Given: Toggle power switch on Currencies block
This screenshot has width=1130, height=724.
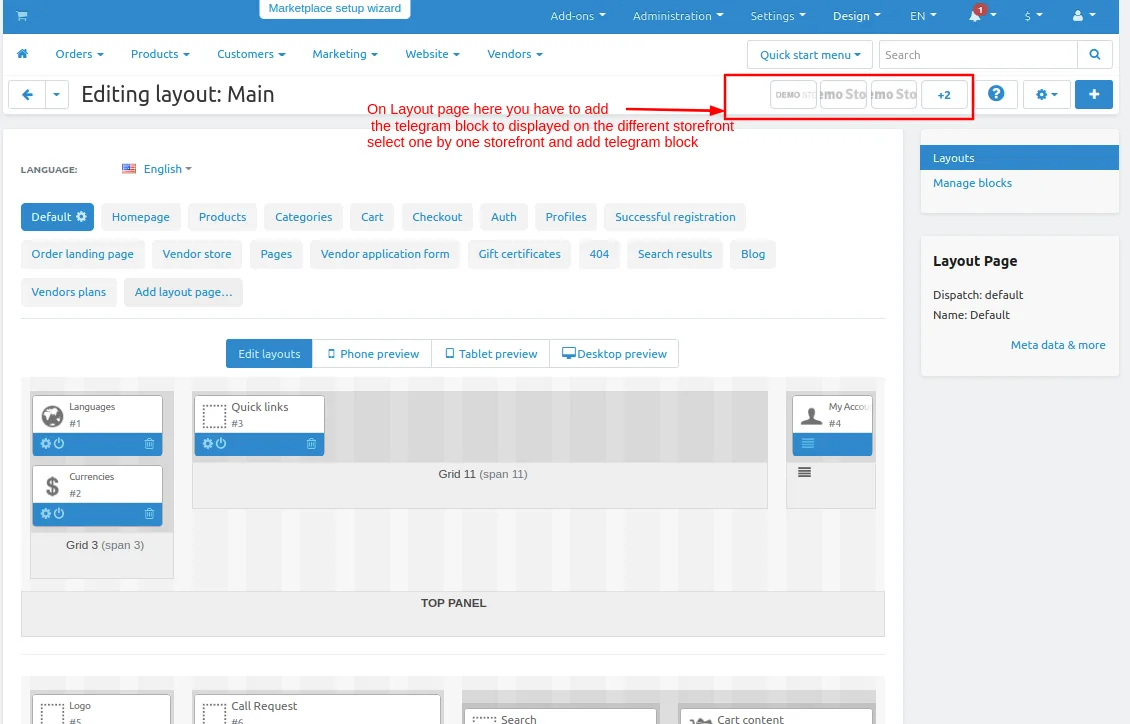Looking at the screenshot, I should (x=59, y=514).
